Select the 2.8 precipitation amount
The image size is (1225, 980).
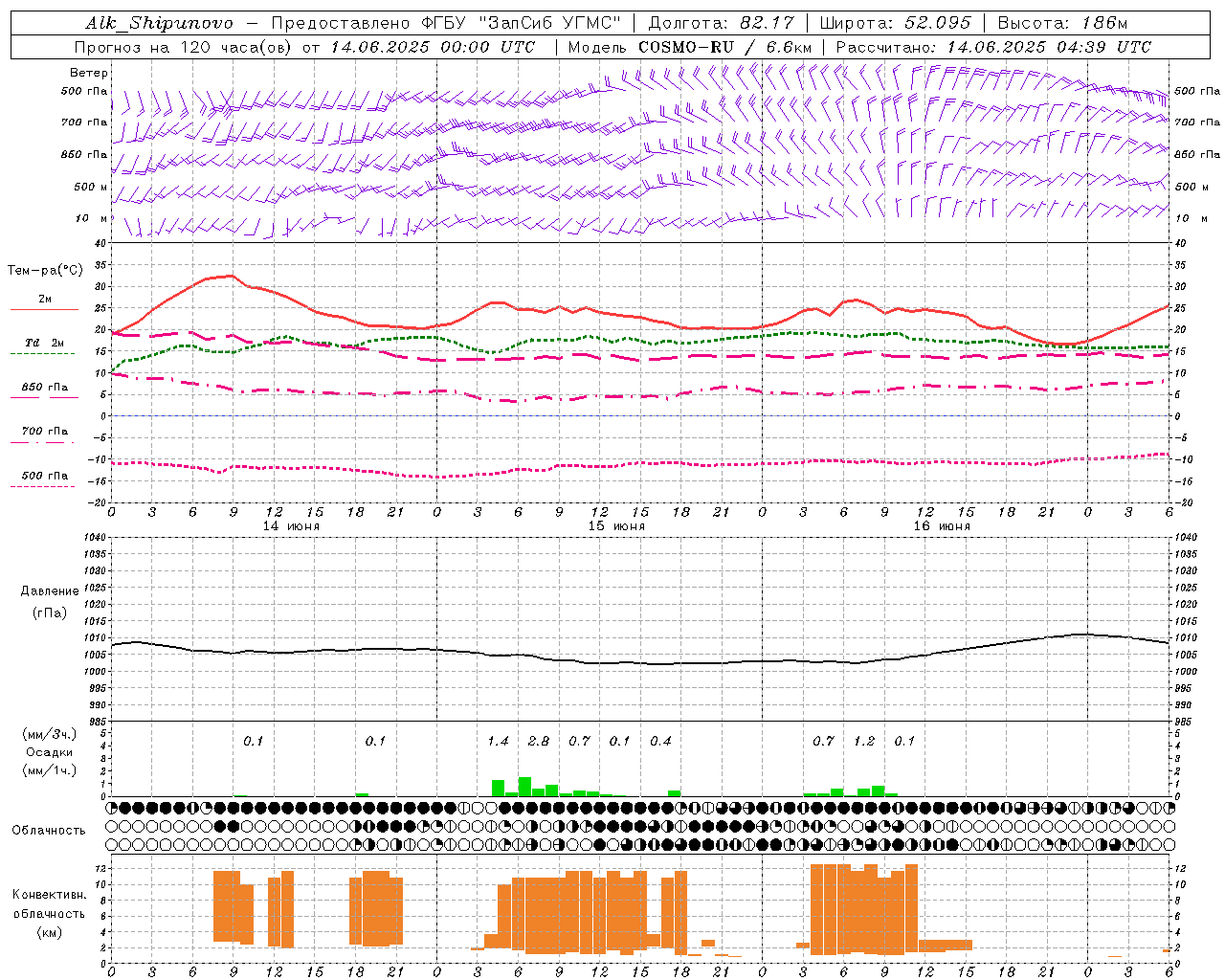click(539, 741)
